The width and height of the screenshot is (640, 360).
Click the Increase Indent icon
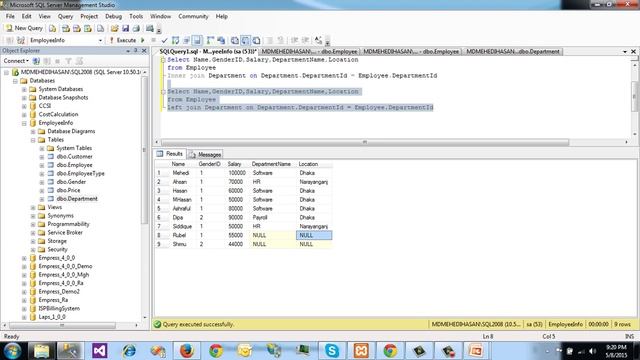pyautogui.click(x=305, y=40)
